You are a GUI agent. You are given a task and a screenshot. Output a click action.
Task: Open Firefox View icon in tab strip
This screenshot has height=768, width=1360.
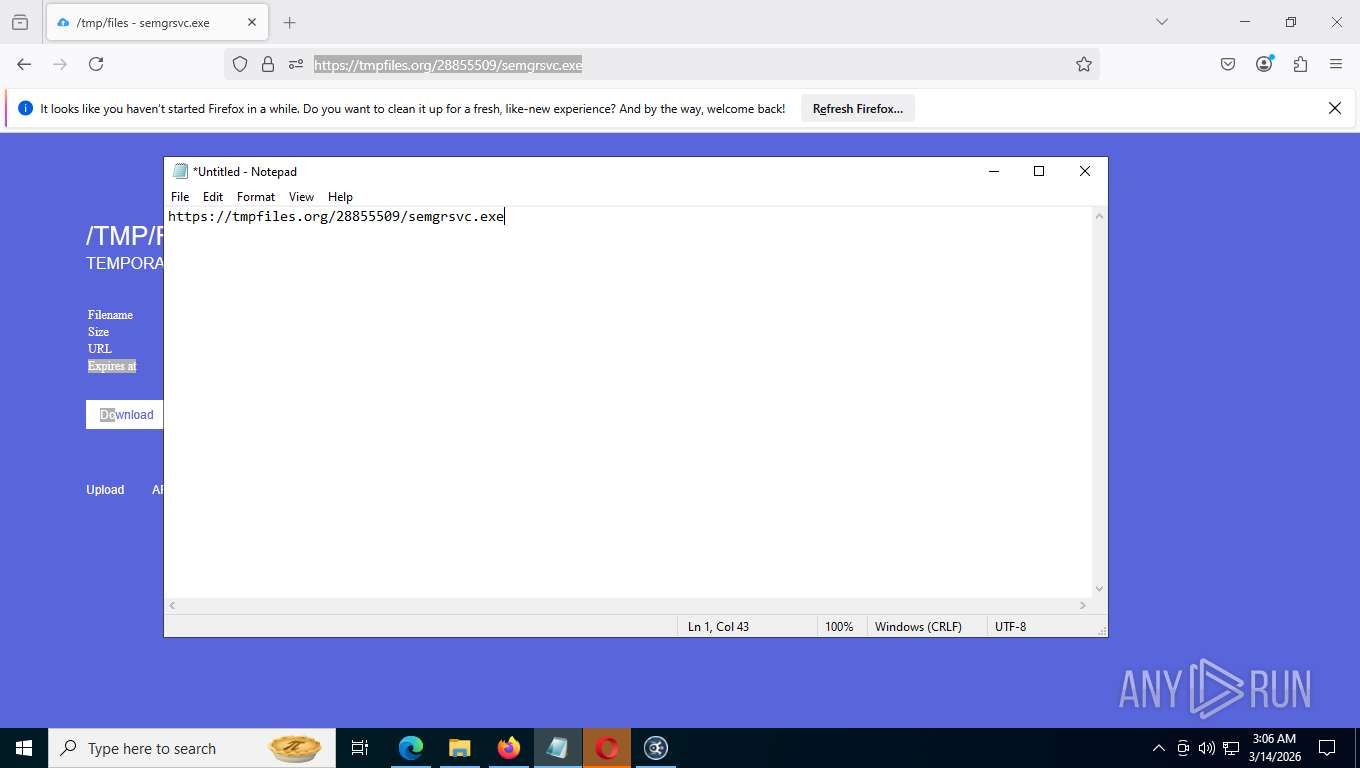[x=20, y=22]
